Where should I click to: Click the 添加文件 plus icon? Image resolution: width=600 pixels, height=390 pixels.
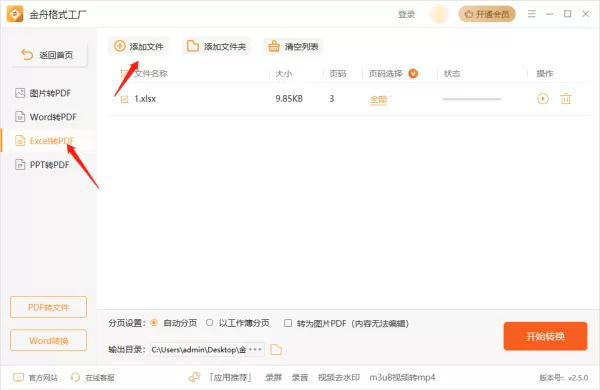(120, 46)
